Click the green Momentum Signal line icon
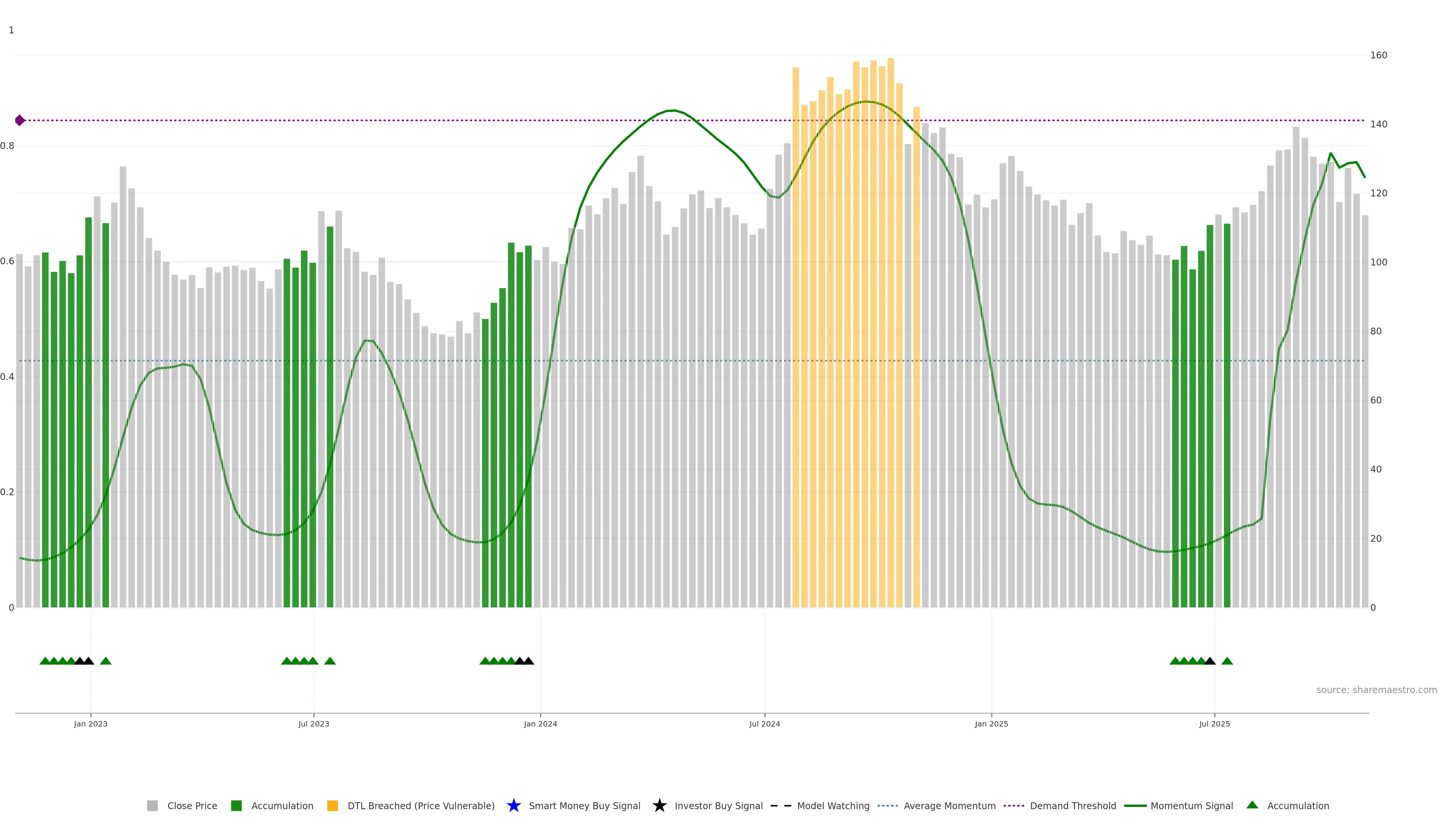This screenshot has height=819, width=1456. coord(1135,805)
